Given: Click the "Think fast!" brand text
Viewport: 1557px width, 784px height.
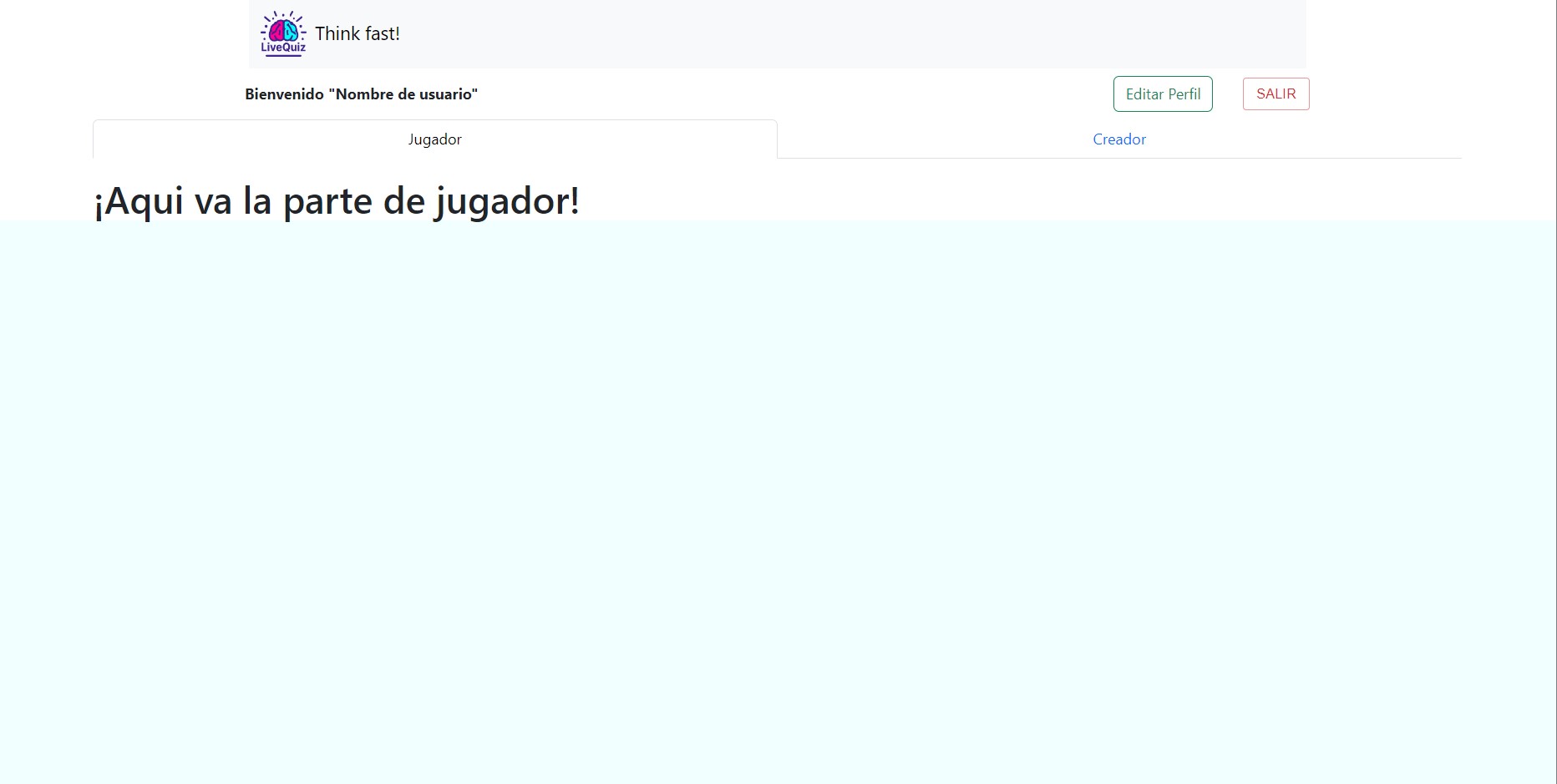Looking at the screenshot, I should coord(357,34).
